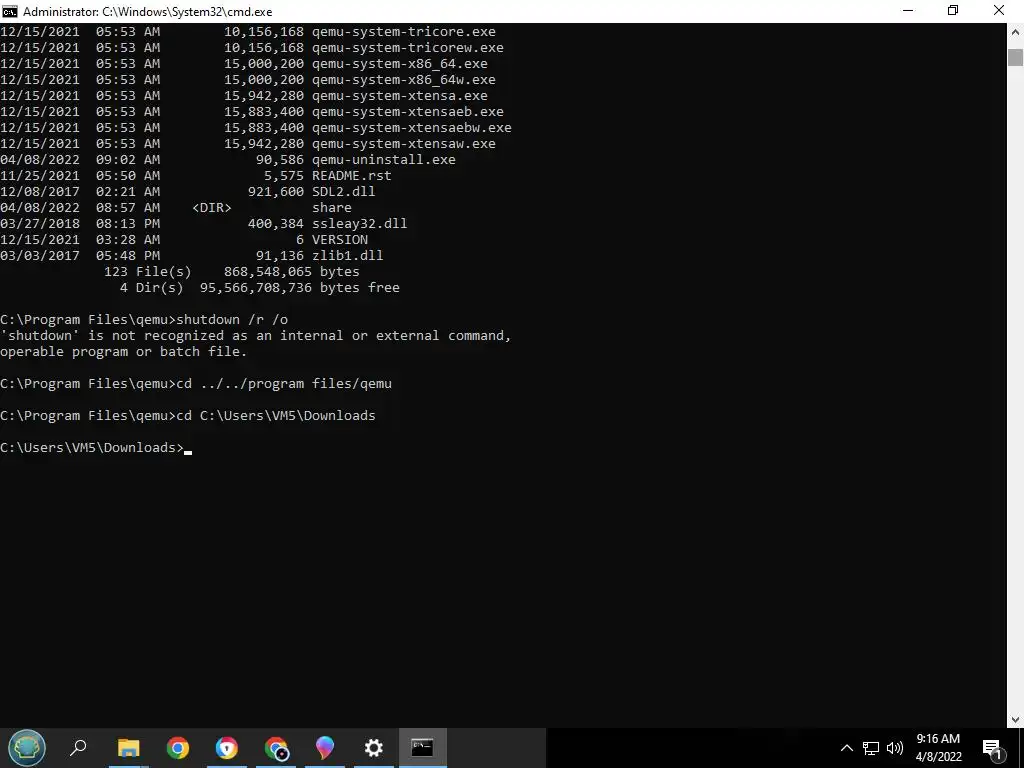Open taskbar search magnifier
Screen dimensions: 1024x768
point(78,748)
